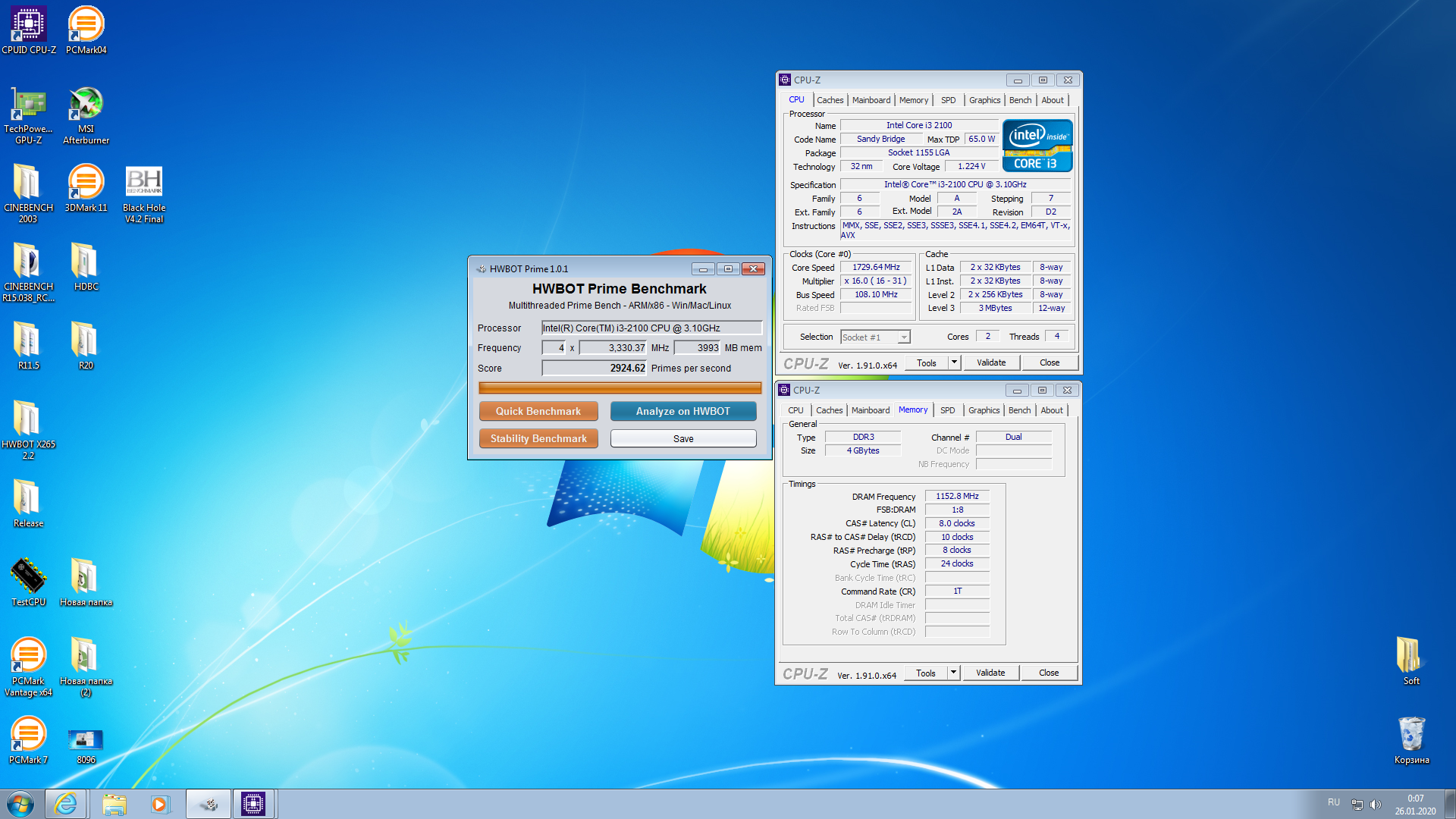Expand Tools dropdown arrow in top CPU-Z

(x=954, y=362)
